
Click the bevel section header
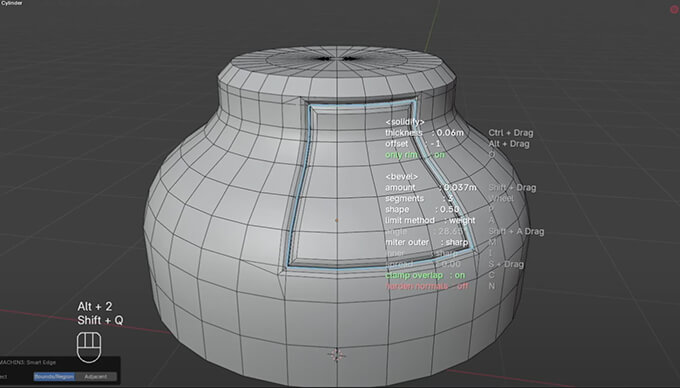(x=401, y=176)
